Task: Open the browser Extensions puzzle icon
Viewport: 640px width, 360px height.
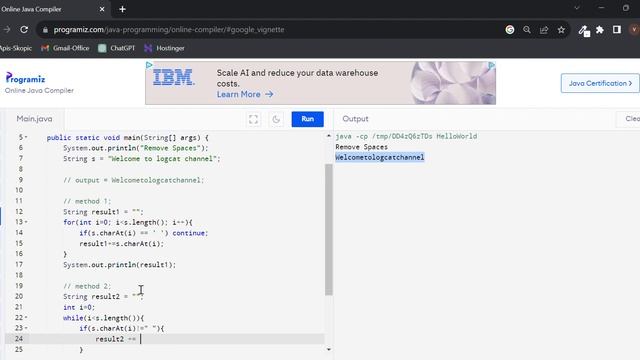Action: point(600,29)
